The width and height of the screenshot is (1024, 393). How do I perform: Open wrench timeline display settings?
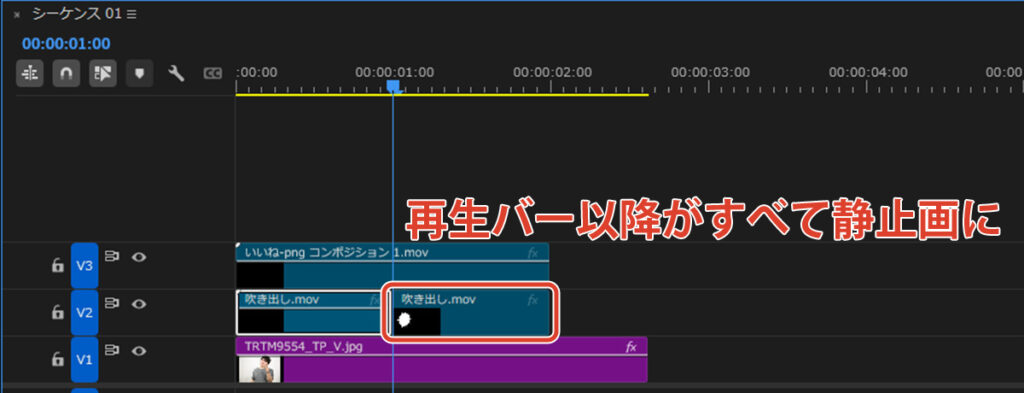(176, 74)
